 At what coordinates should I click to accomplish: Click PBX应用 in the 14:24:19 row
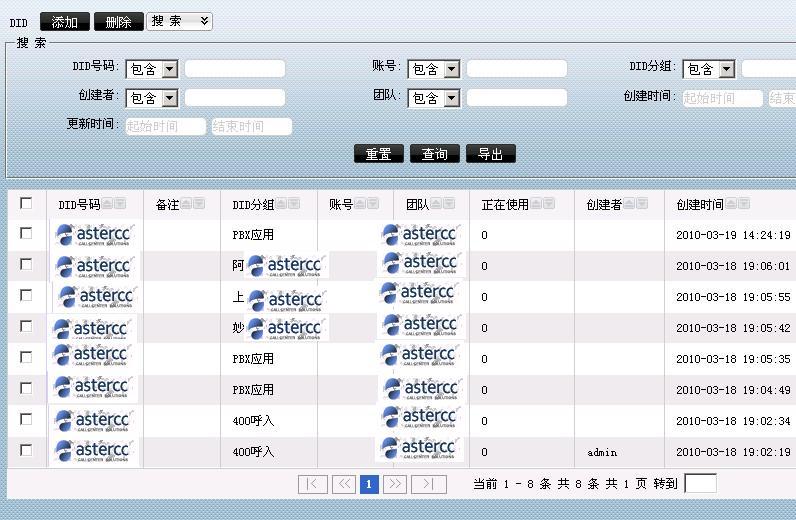pyautogui.click(x=253, y=235)
